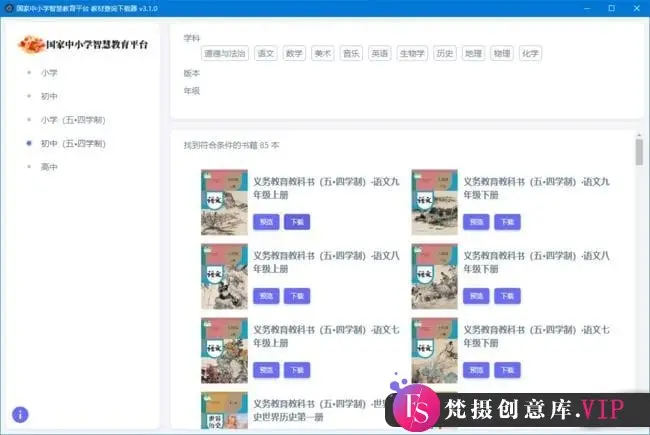Select 高中 in the sidebar

point(49,167)
